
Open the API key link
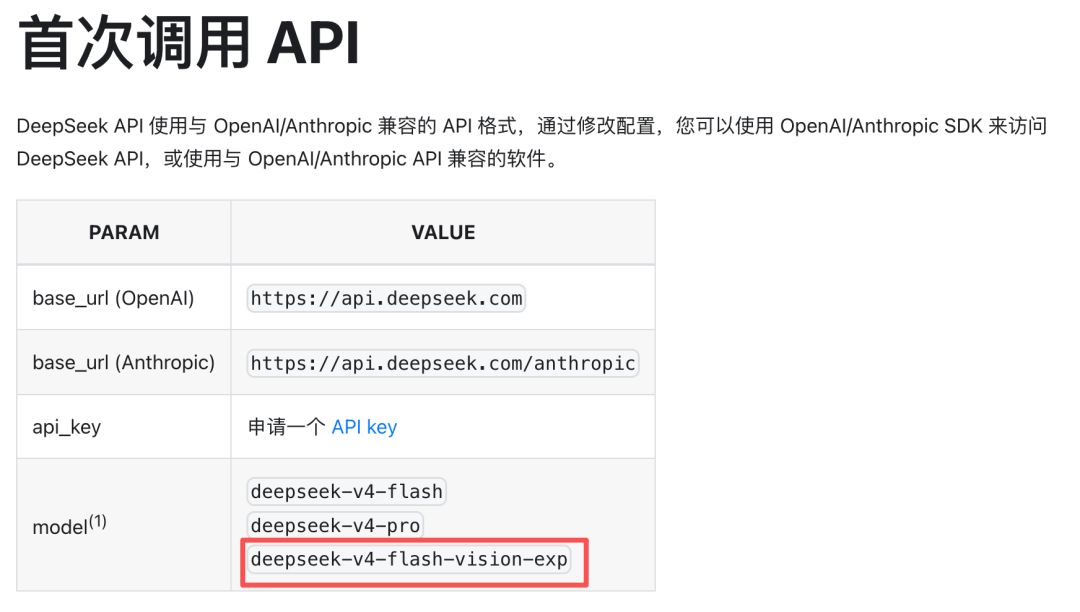[364, 428]
